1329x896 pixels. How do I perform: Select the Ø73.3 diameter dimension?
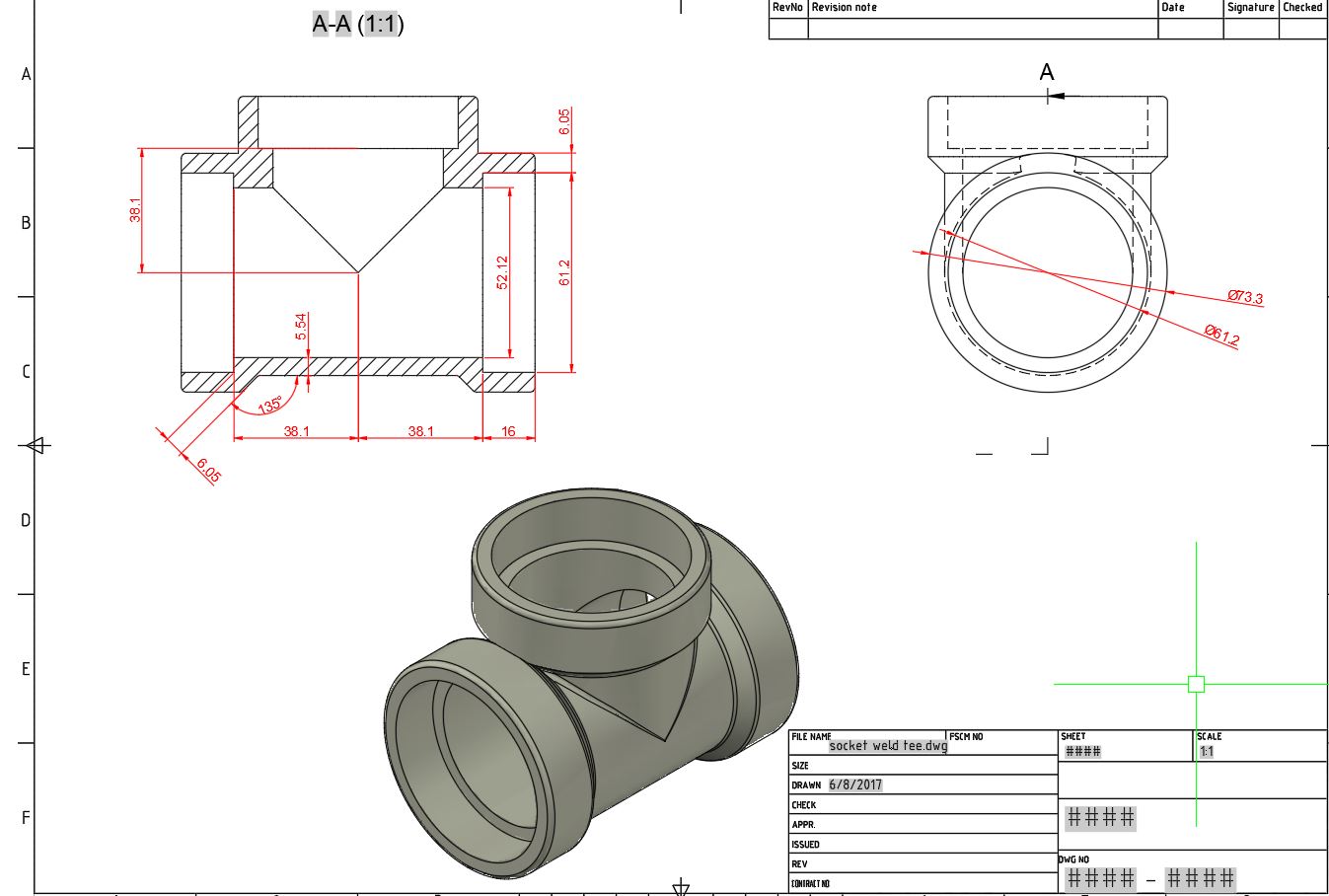coord(1244,295)
